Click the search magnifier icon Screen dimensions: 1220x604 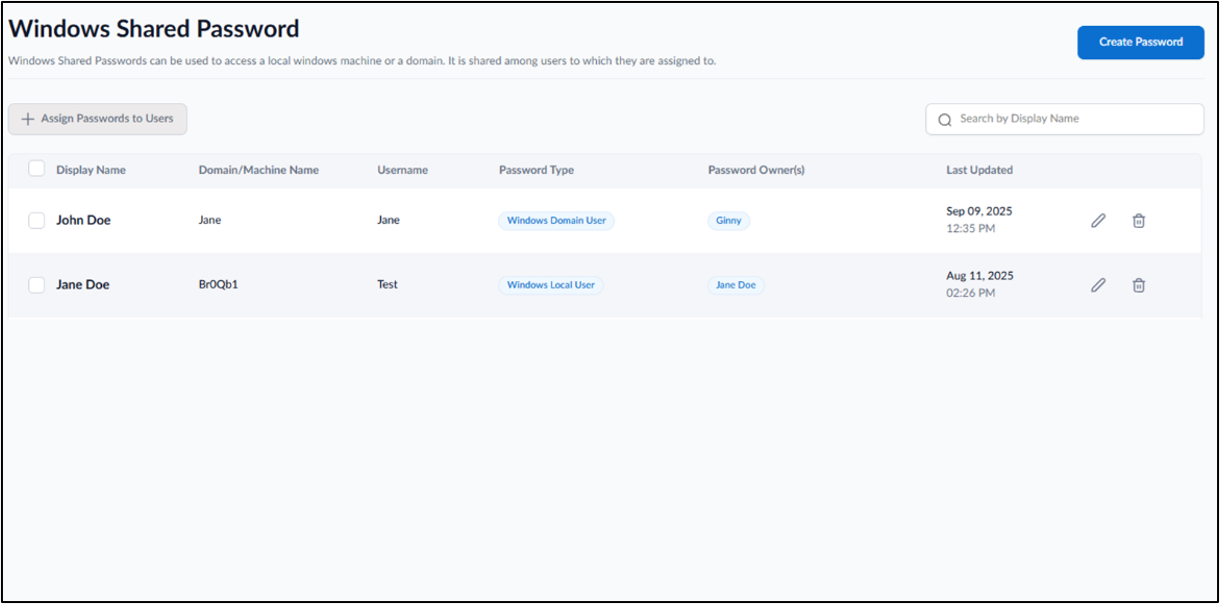(x=945, y=119)
